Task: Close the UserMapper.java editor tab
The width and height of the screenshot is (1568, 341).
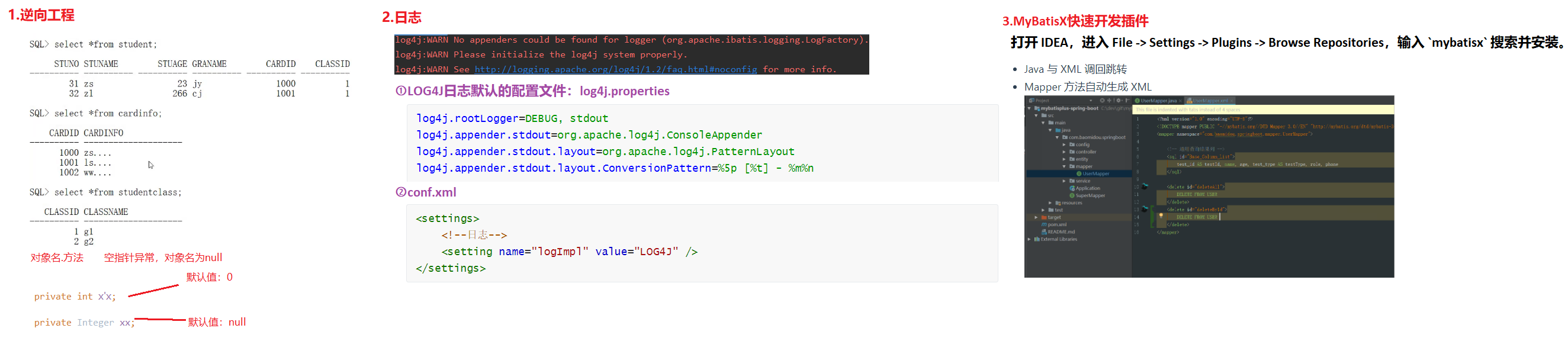Action: [1180, 101]
